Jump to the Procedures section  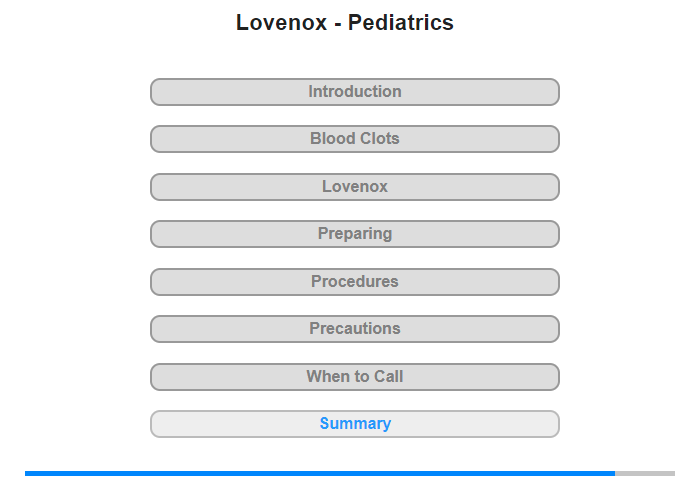coord(354,282)
